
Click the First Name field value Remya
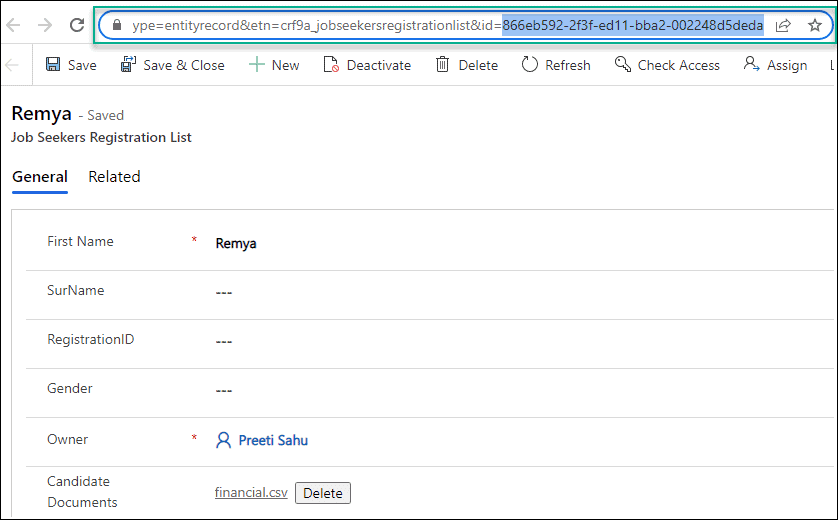point(236,244)
